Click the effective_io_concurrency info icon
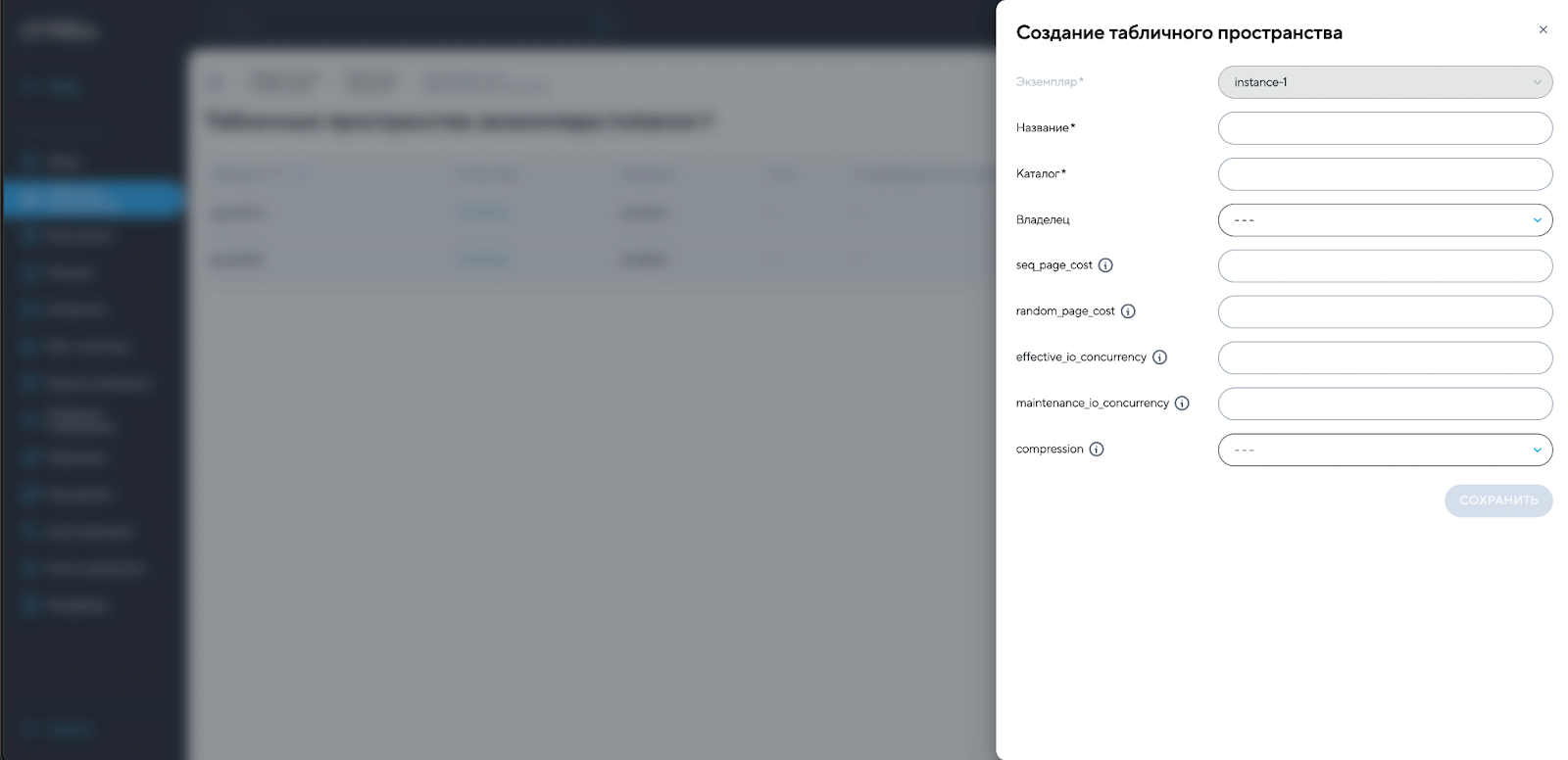The height and width of the screenshot is (760, 1568). 1159,357
